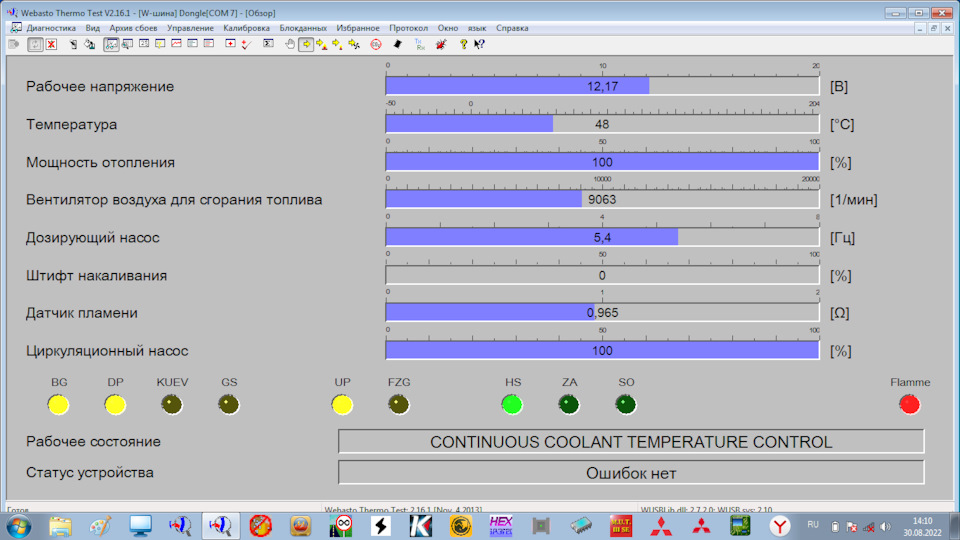Click the red first-aid cross window icon
The image size is (960, 540).
tap(230, 44)
